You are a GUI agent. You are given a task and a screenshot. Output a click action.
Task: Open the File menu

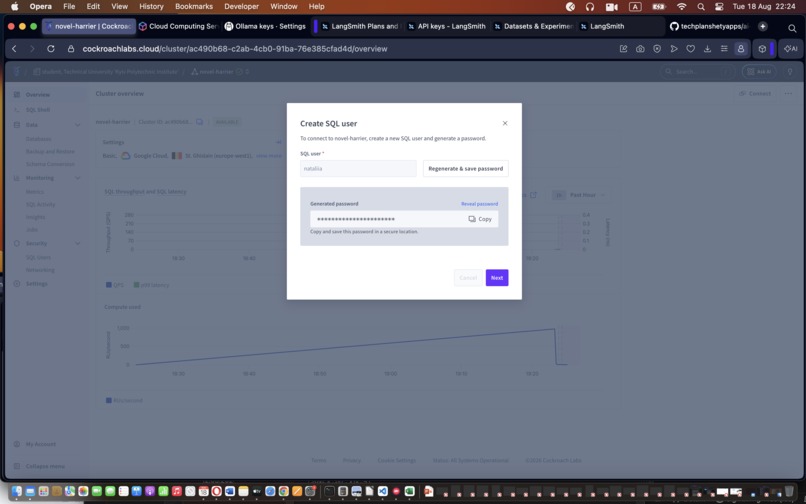point(69,7)
